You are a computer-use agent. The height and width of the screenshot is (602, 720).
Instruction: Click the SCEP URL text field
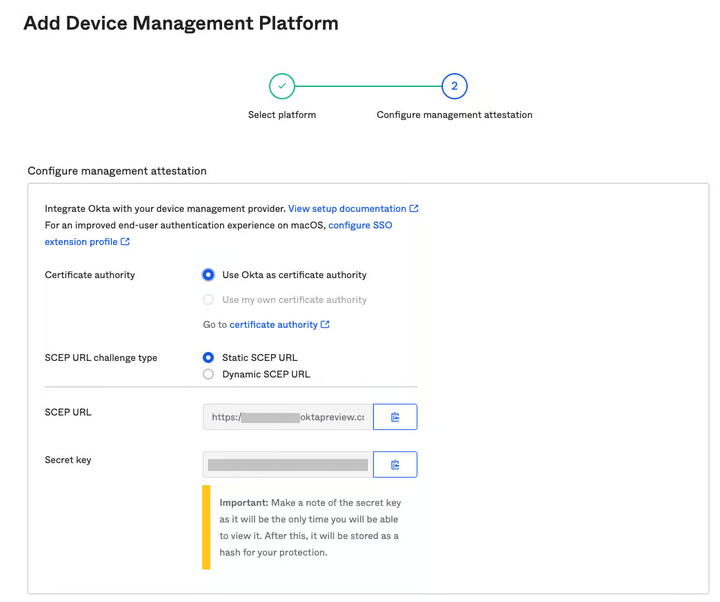pyautogui.click(x=288, y=417)
